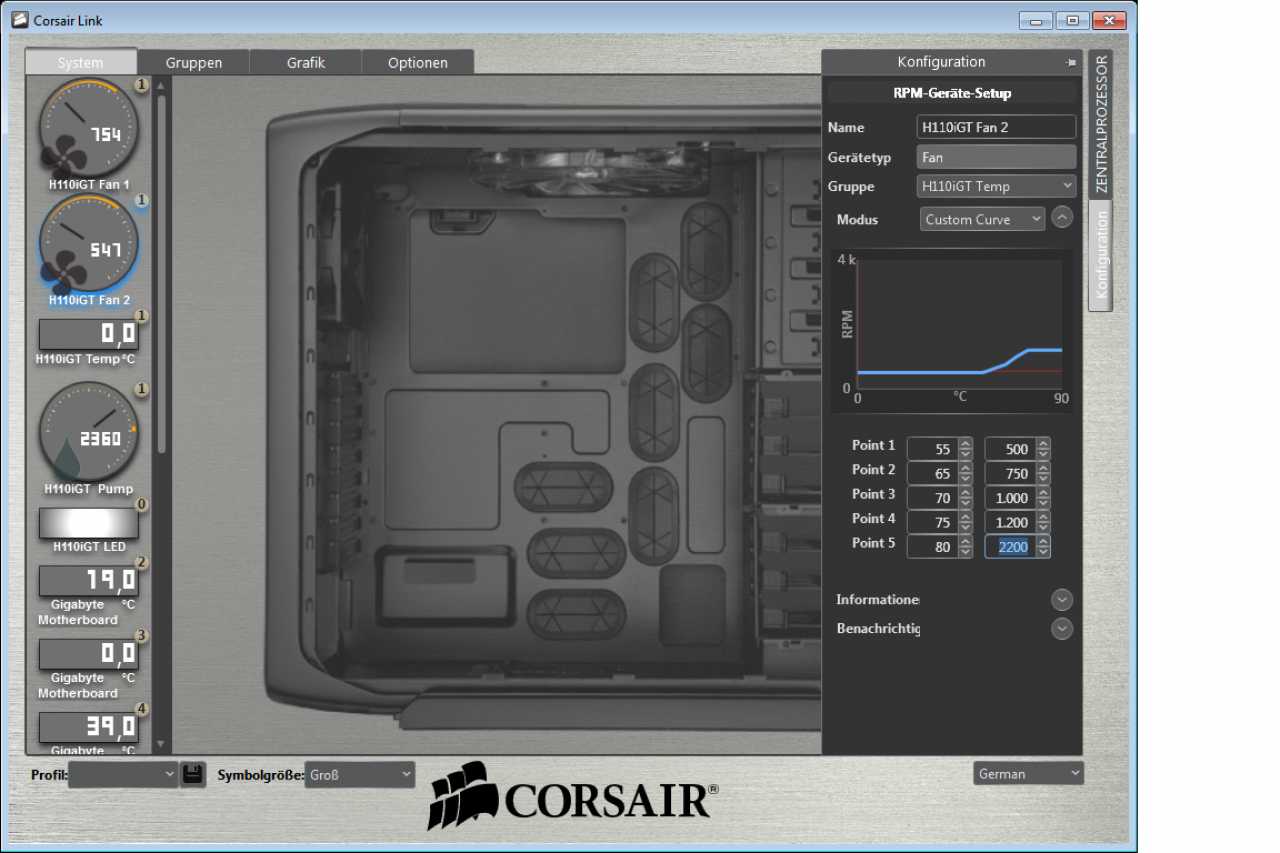Open the Gruppe dropdown showing H110iGT Temp
This screenshot has height=853, width=1280.
pyautogui.click(x=996, y=186)
